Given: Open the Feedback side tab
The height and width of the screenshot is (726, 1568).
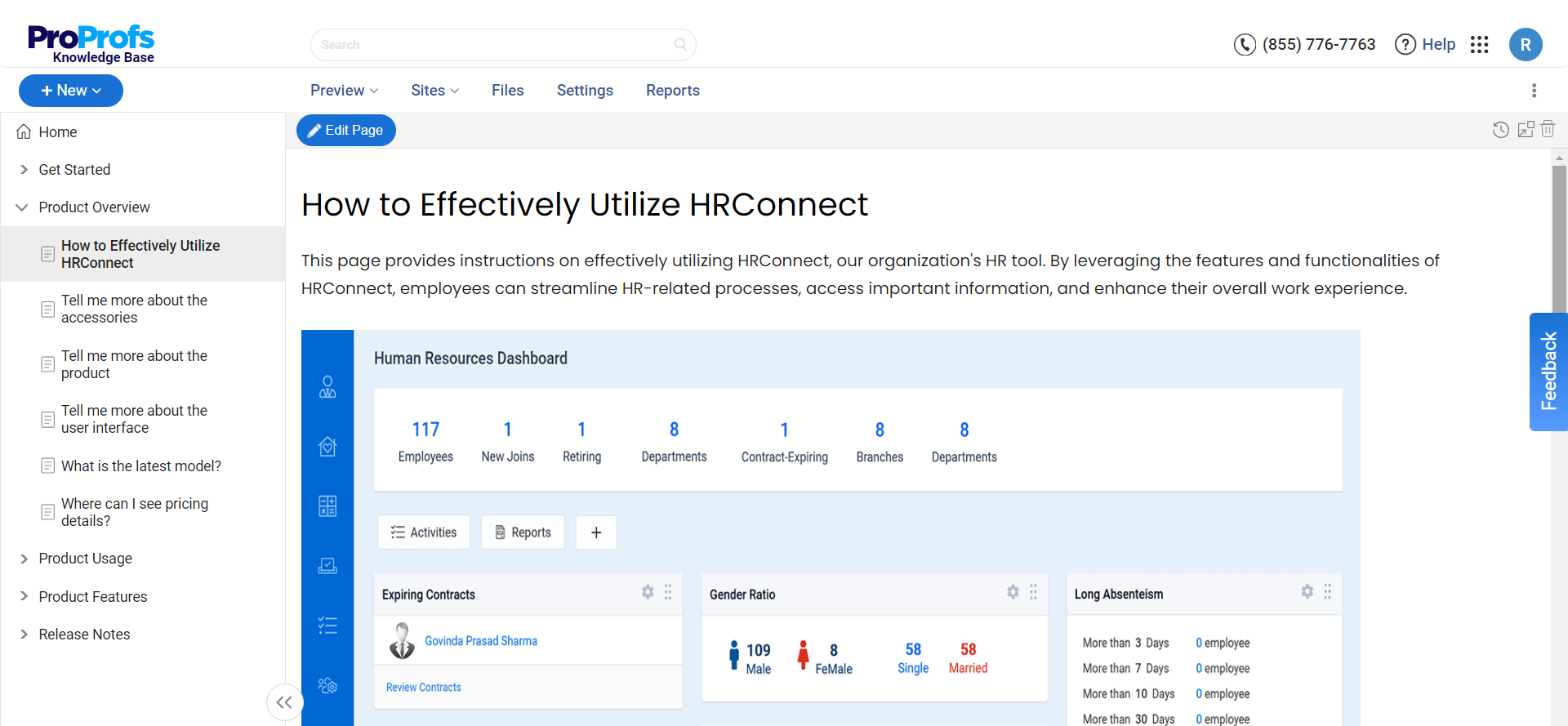Looking at the screenshot, I should 1548,372.
